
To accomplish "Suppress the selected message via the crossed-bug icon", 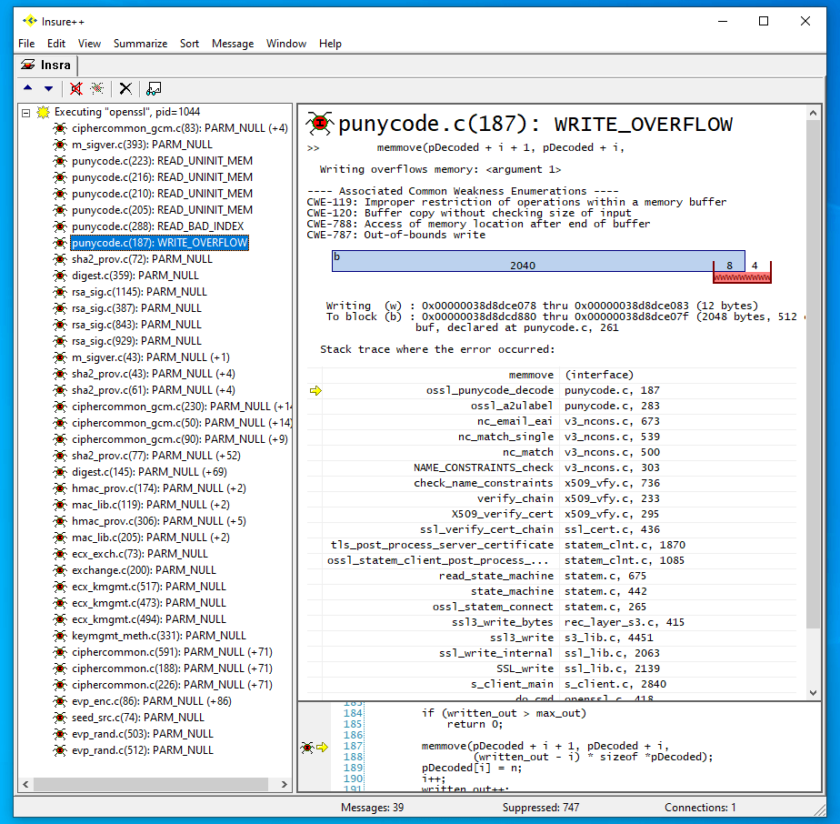I will (x=75, y=88).
